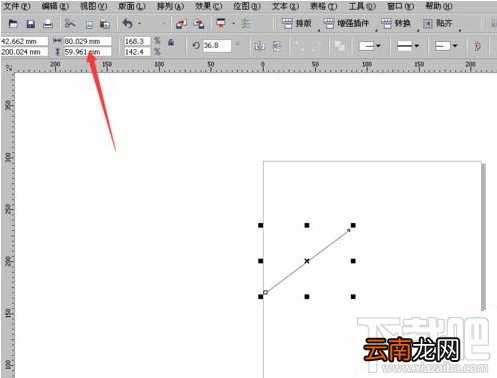Click the Export icon
Screen dimensions: 497x378
point(199,24)
